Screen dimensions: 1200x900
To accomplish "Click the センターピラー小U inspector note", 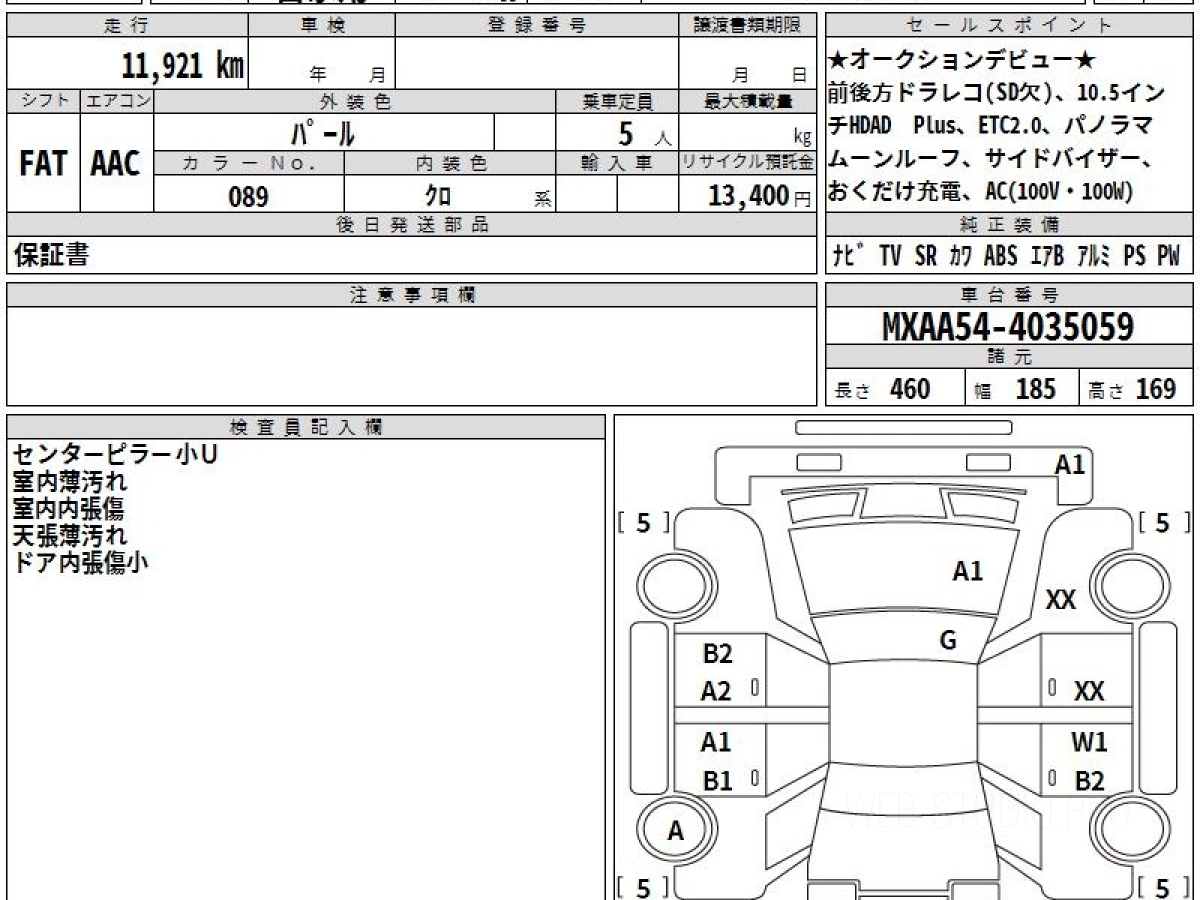I will (x=114, y=454).
